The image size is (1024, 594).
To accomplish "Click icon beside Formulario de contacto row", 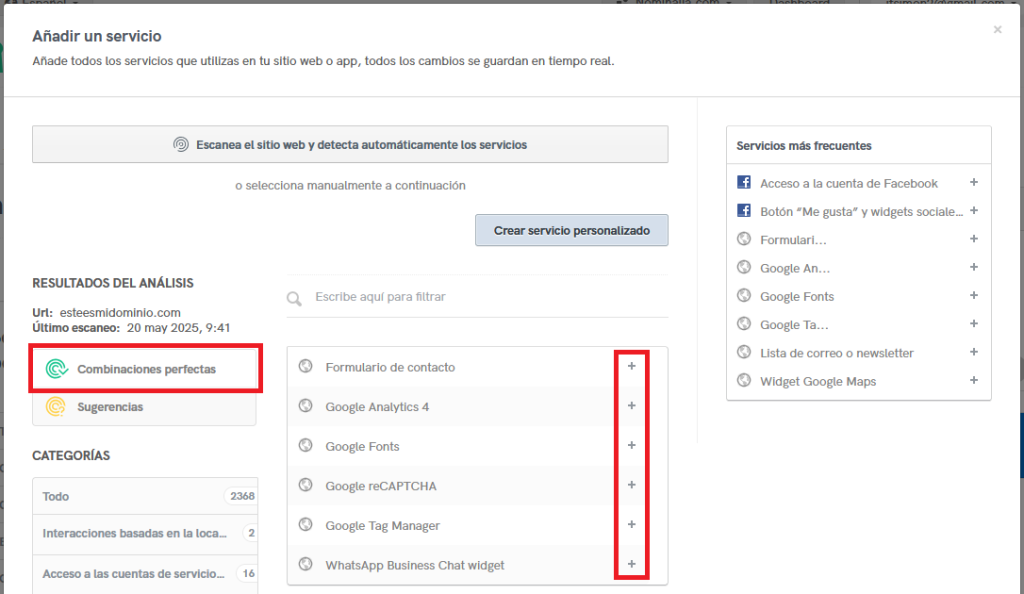I will 306,366.
